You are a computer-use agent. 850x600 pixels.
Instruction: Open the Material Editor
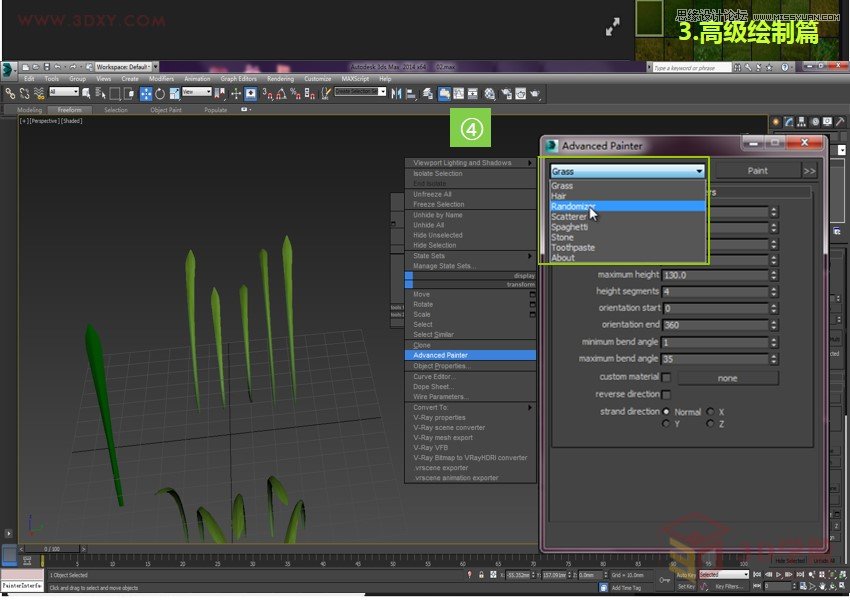point(490,92)
